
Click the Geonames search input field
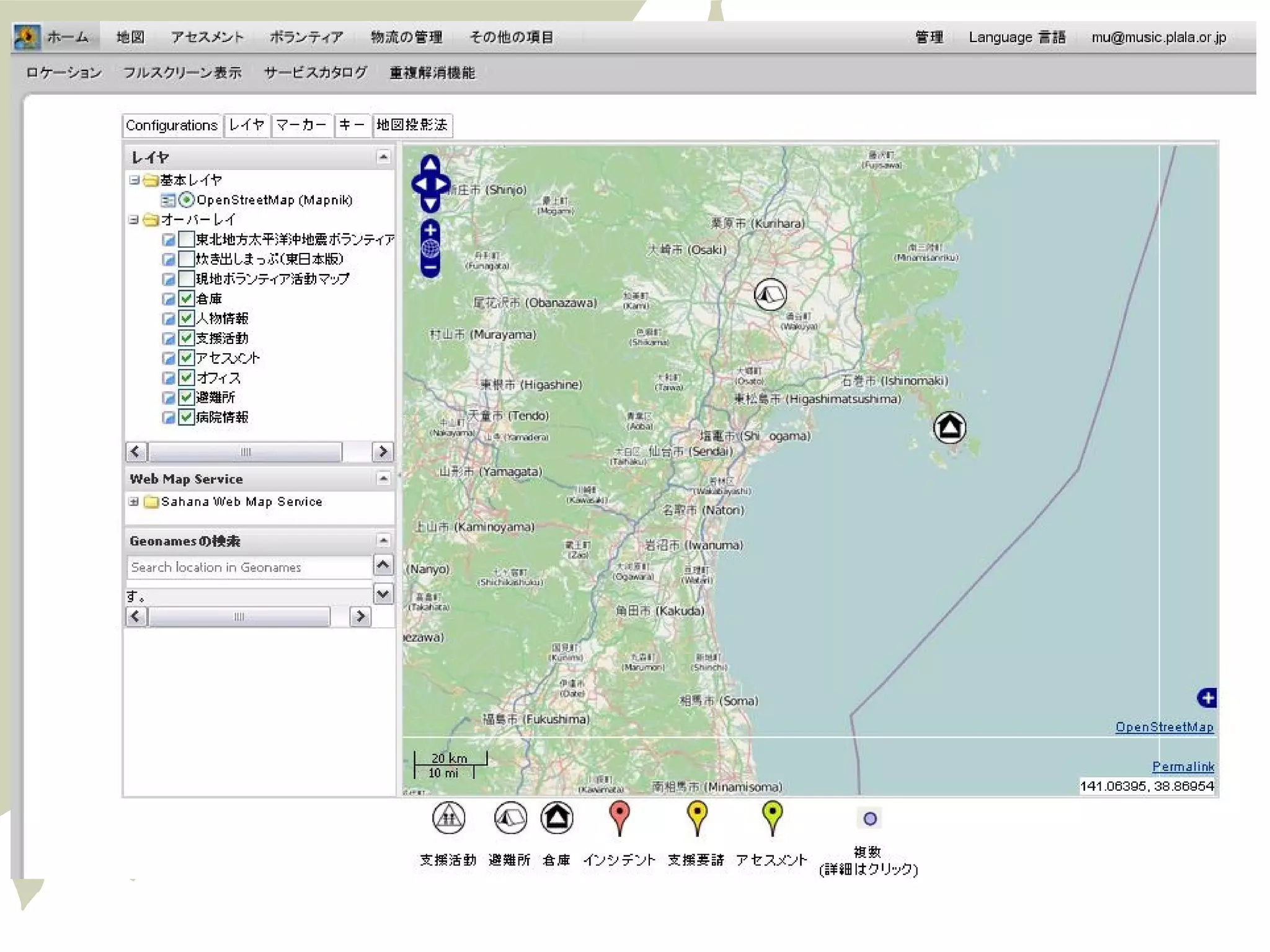pos(248,567)
